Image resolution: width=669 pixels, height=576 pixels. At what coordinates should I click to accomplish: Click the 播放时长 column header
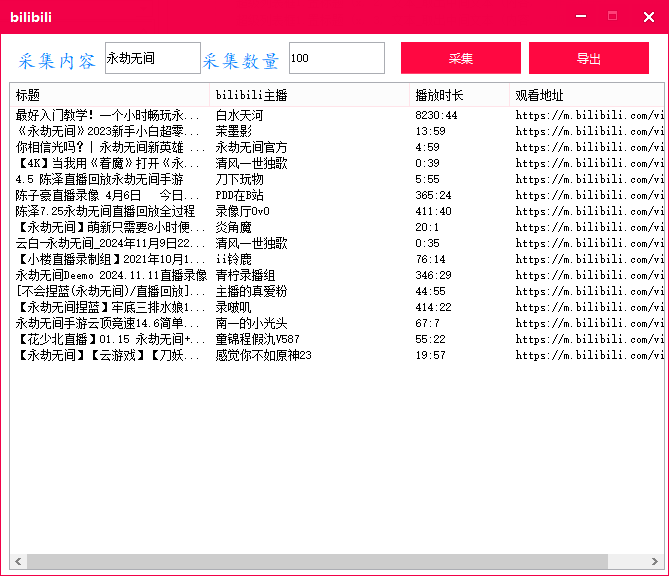458,96
